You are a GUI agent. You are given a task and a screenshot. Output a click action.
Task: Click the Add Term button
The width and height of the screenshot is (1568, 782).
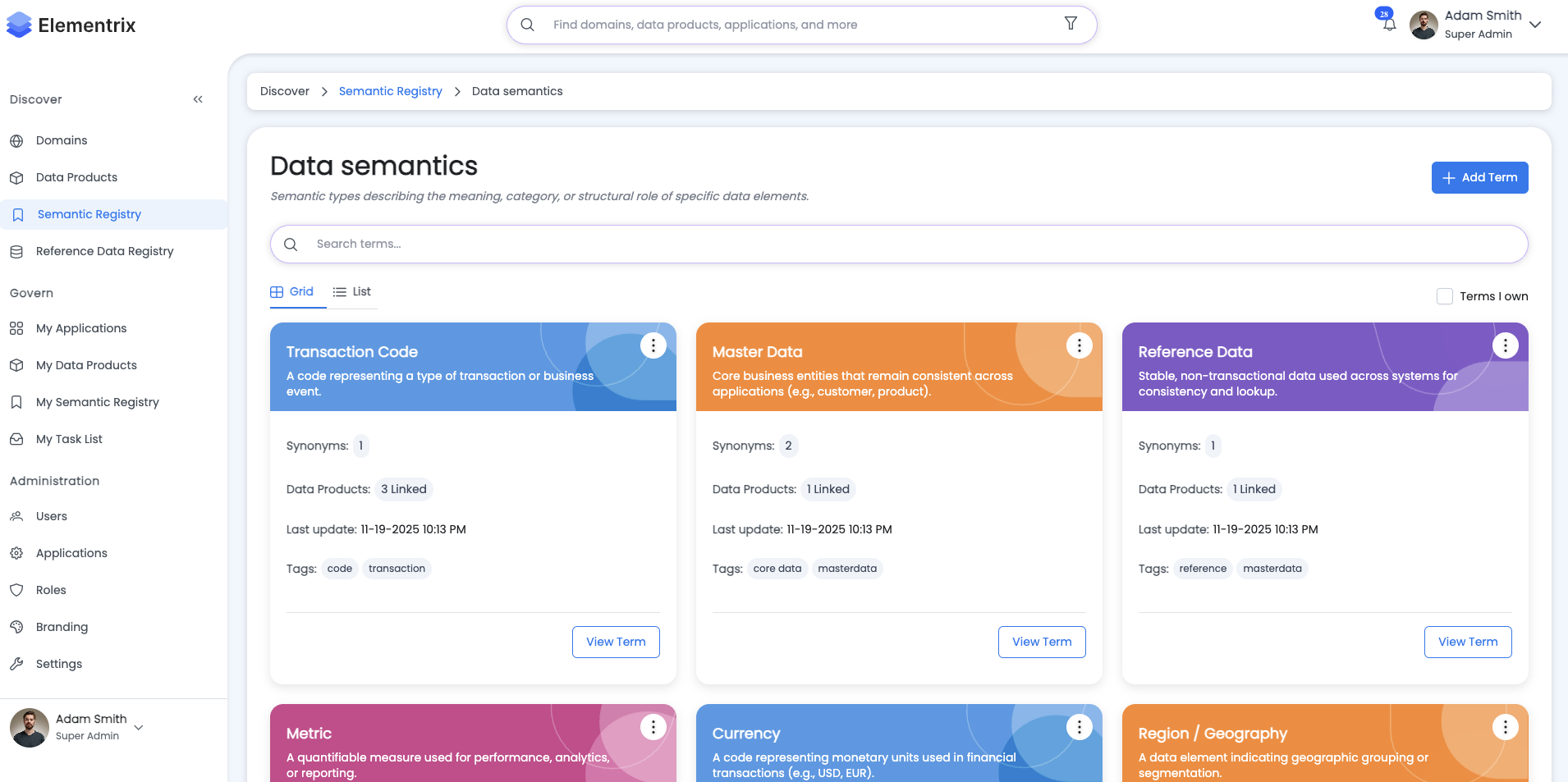1479,177
